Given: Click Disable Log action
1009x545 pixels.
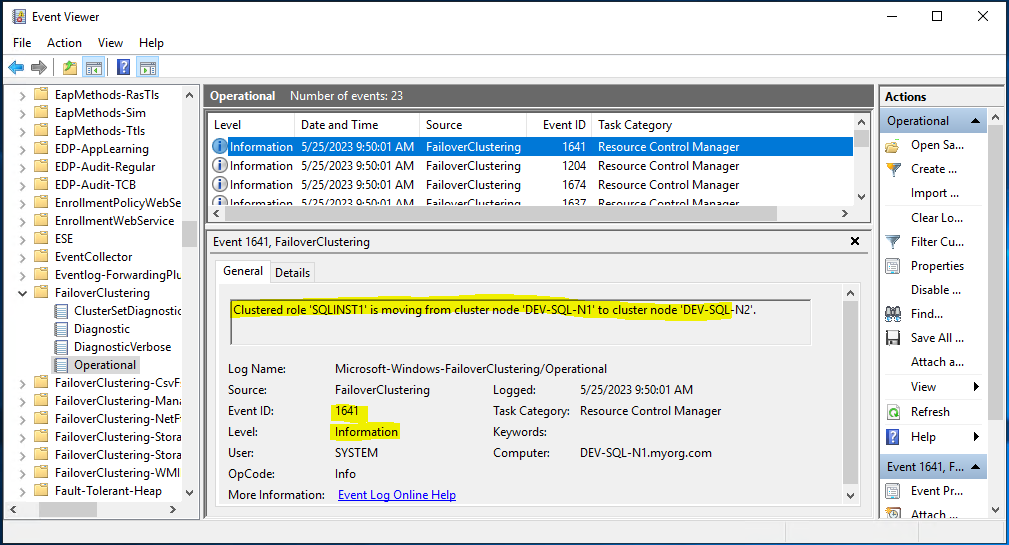Looking at the screenshot, I should pyautogui.click(x=936, y=290).
